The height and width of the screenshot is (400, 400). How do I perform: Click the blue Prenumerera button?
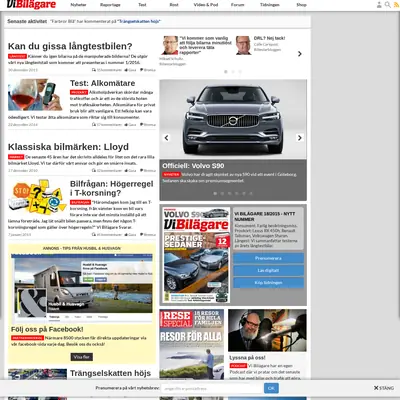point(268,258)
